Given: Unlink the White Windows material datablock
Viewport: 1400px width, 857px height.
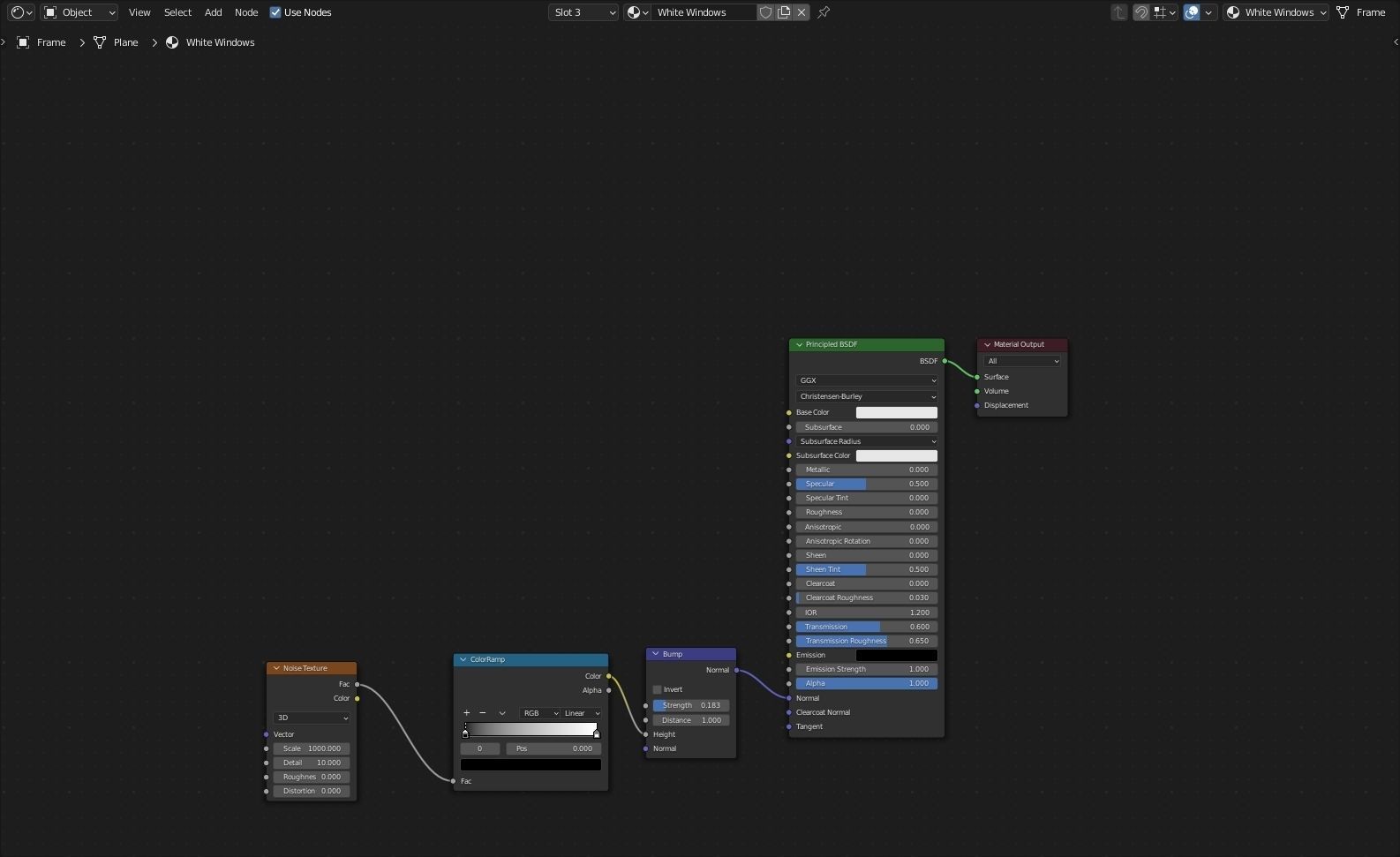Looking at the screenshot, I should [802, 12].
